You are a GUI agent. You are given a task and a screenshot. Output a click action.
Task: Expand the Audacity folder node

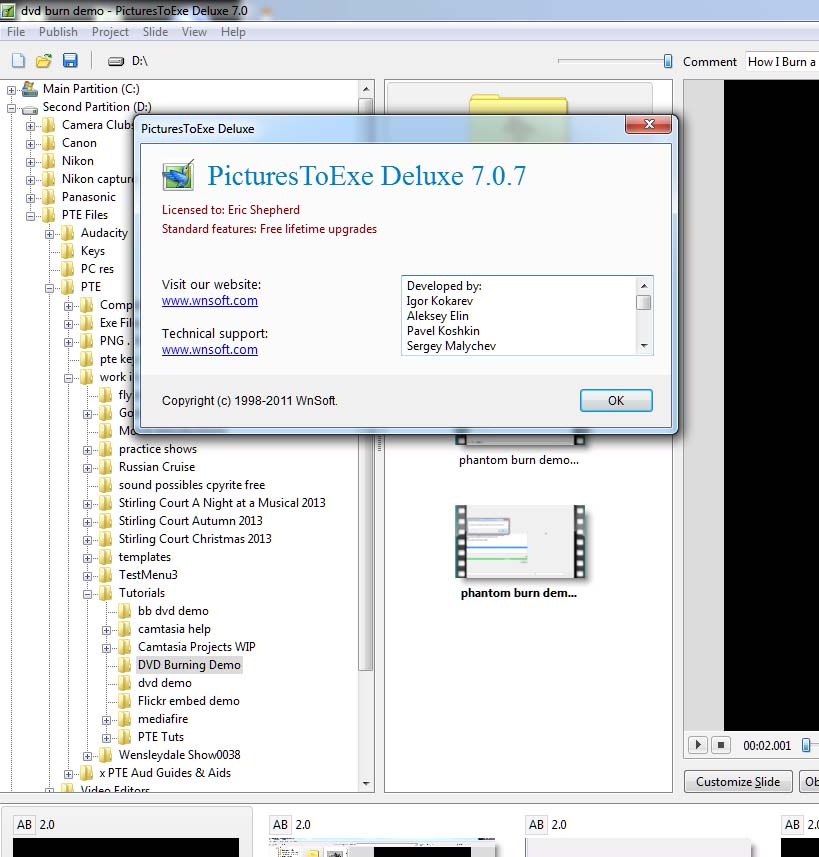pyautogui.click(x=49, y=234)
